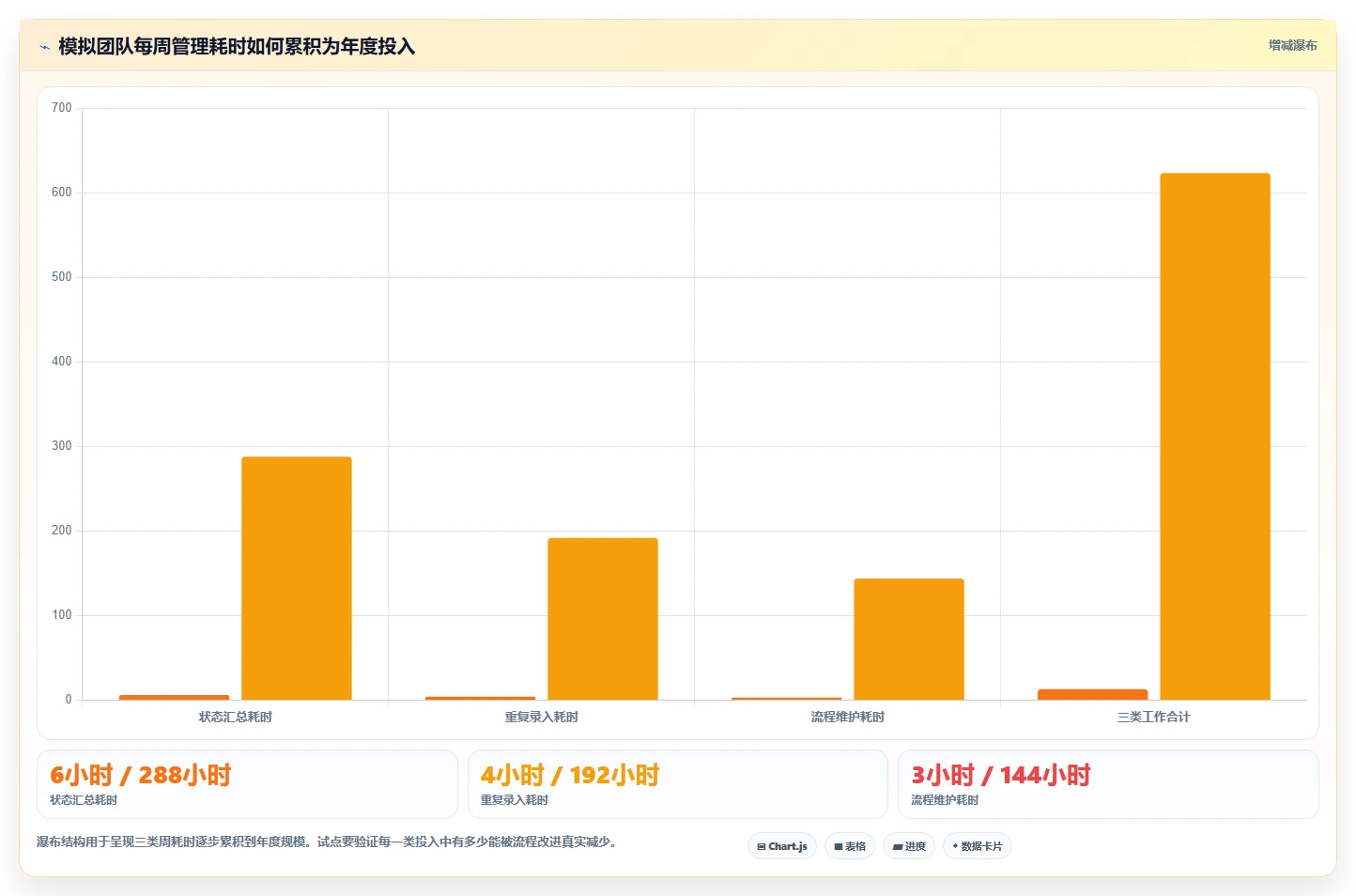The height and width of the screenshot is (896, 1356).
Task: Click the tall amber bar for 重复录入耗时
Action: click(603, 619)
